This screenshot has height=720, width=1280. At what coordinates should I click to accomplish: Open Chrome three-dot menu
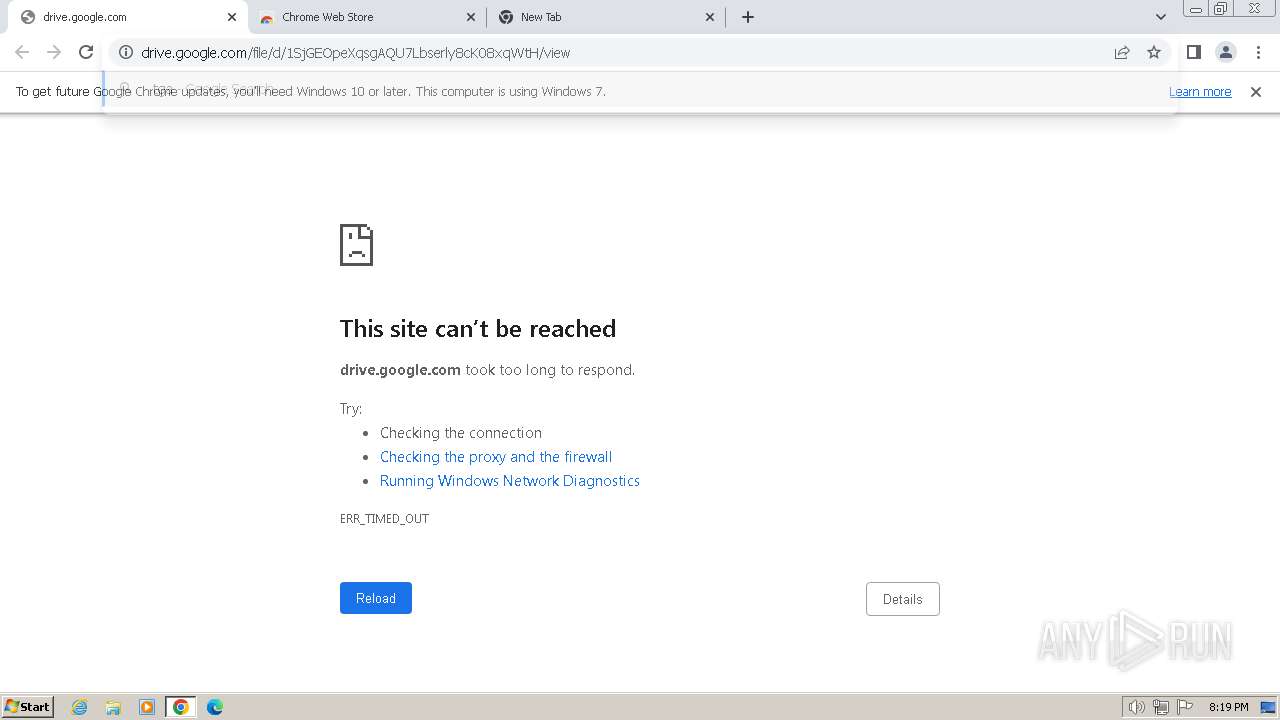pyautogui.click(x=1258, y=52)
